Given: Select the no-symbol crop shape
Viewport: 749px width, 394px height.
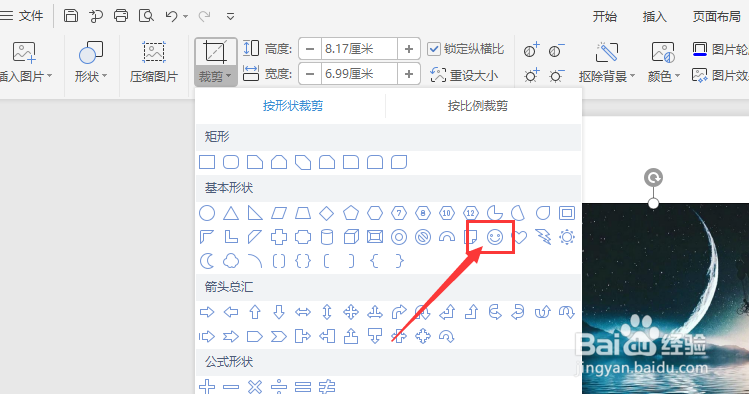Looking at the screenshot, I should pyautogui.click(x=423, y=237).
